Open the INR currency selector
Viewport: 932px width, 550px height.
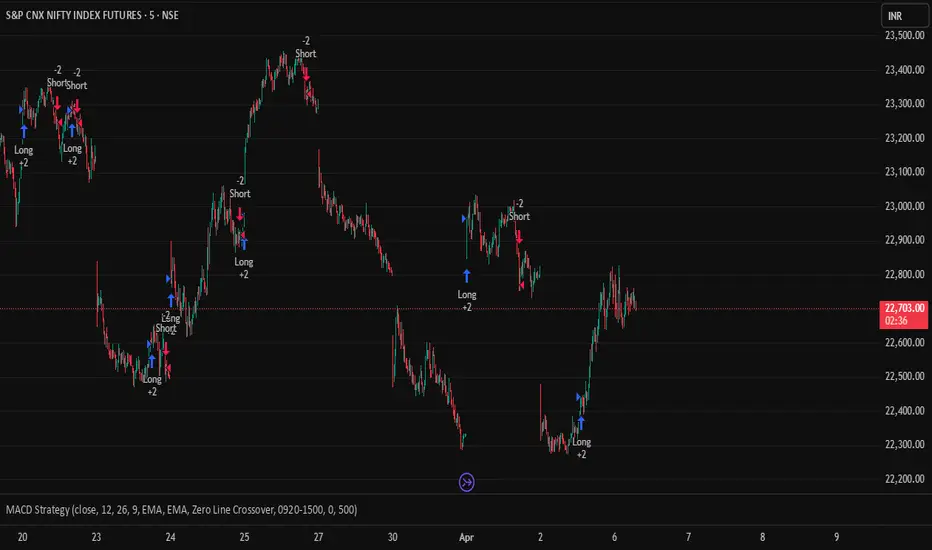(904, 16)
